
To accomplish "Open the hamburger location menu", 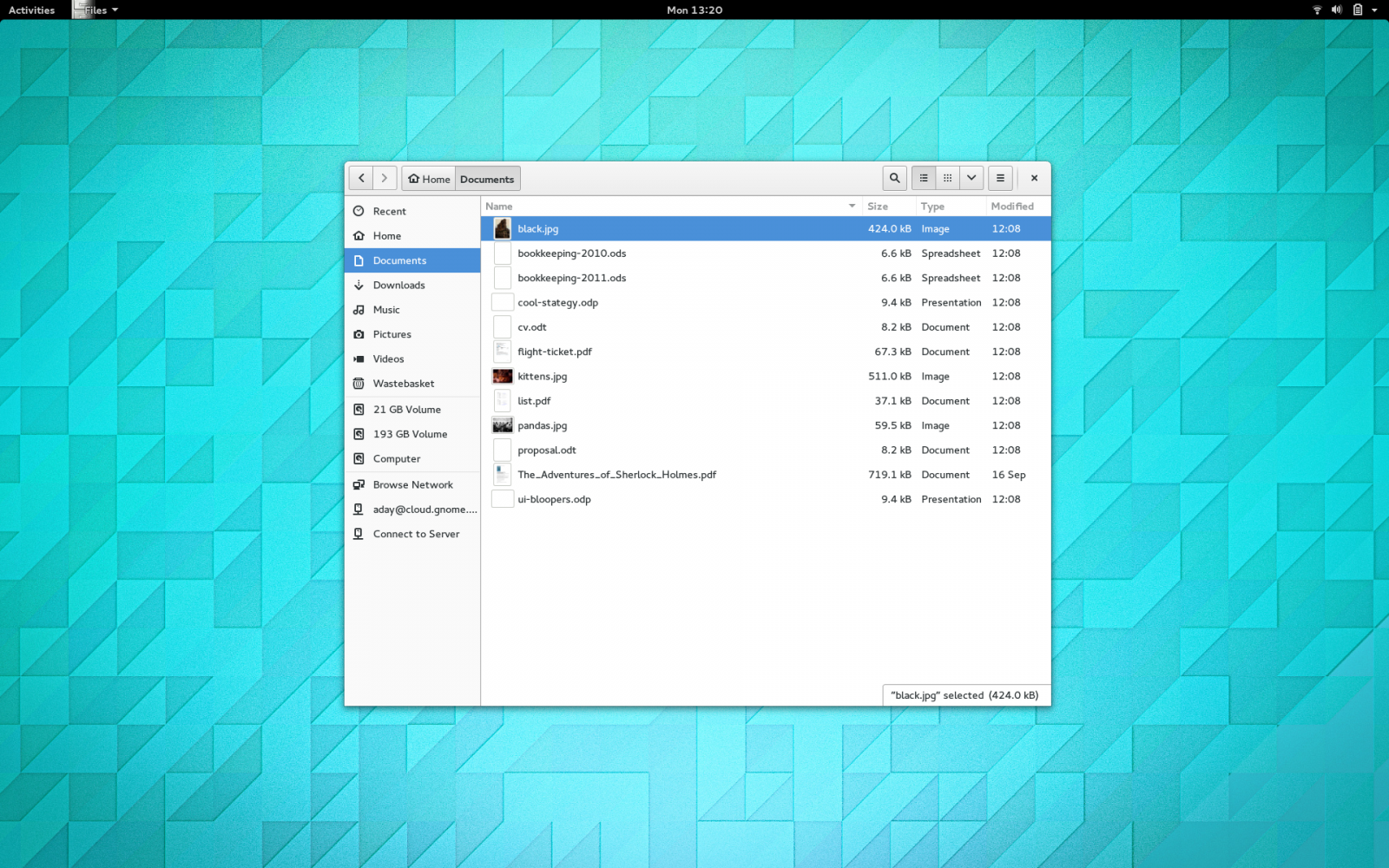I will 1000,178.
